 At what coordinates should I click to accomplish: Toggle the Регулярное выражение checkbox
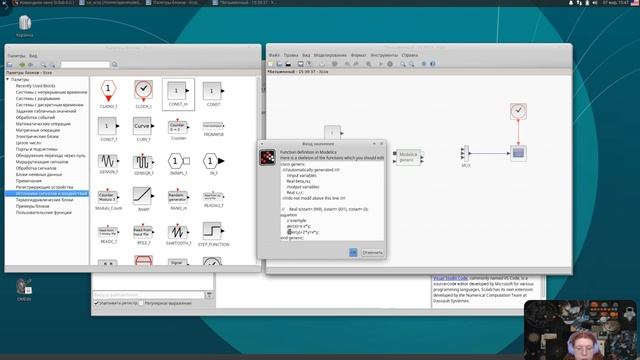(141, 303)
